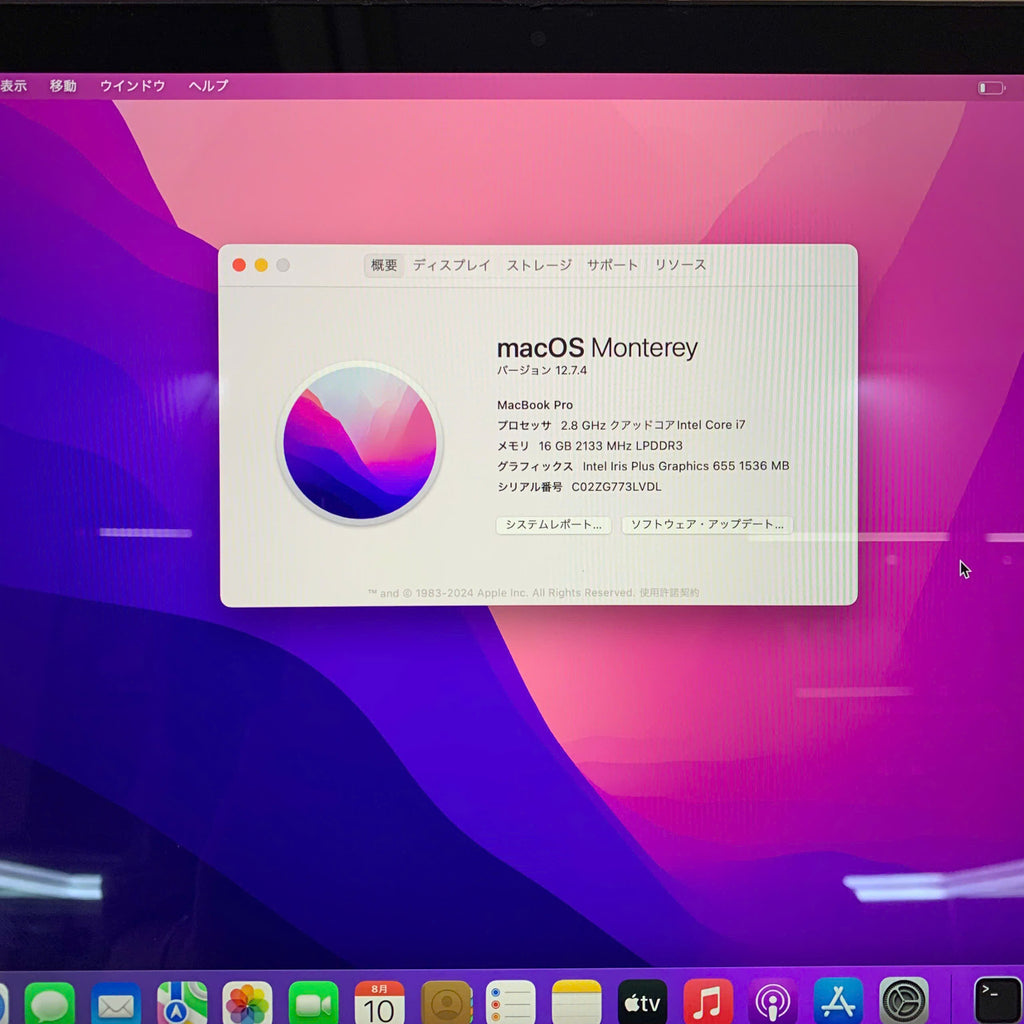Viewport: 1024px width, 1024px height.
Task: Click the macOS Monterey logo image
Action: 360,443
